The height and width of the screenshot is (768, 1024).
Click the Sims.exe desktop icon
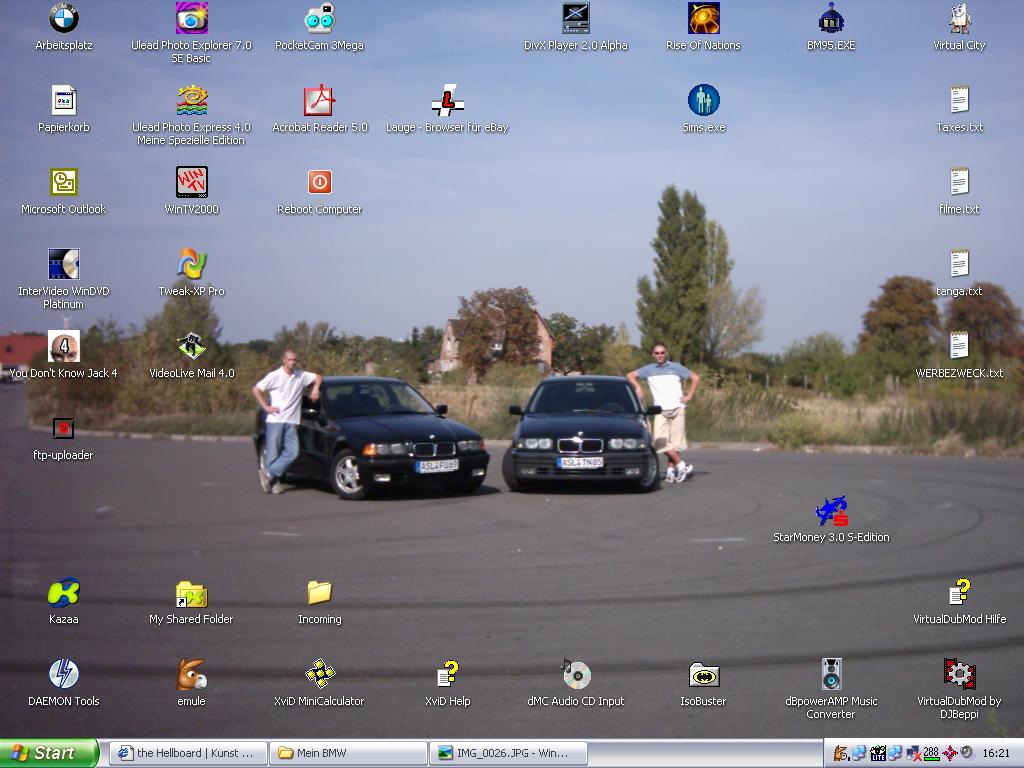pyautogui.click(x=703, y=101)
